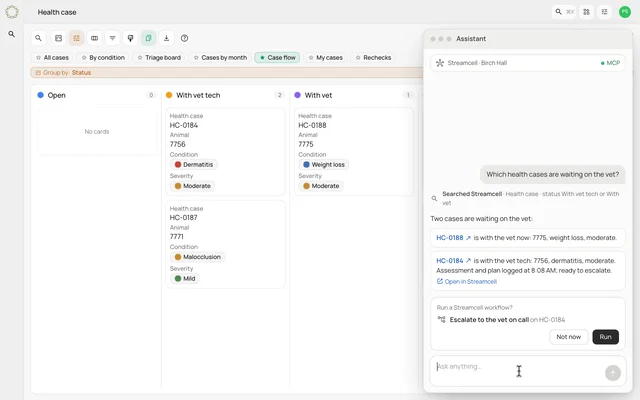Open the HC-0188 health case card
This screenshot has height=400, width=640.
coord(354,151)
